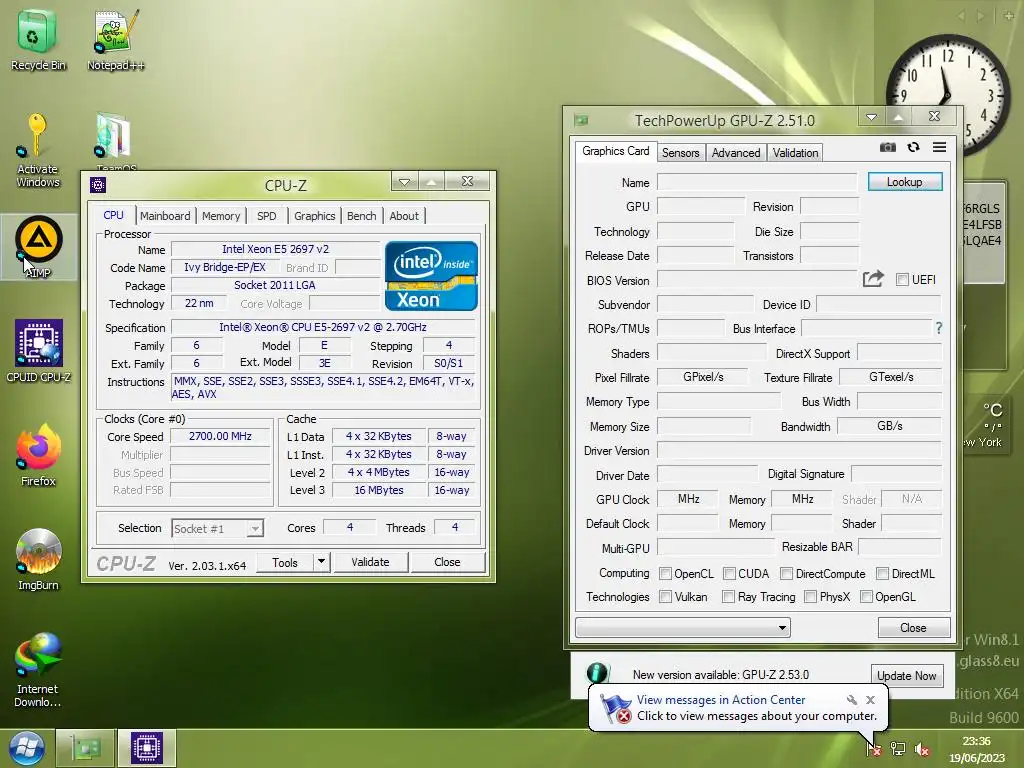1024x768 pixels.
Task: Click the CPU-Z title bar down-arrow button
Action: (404, 182)
